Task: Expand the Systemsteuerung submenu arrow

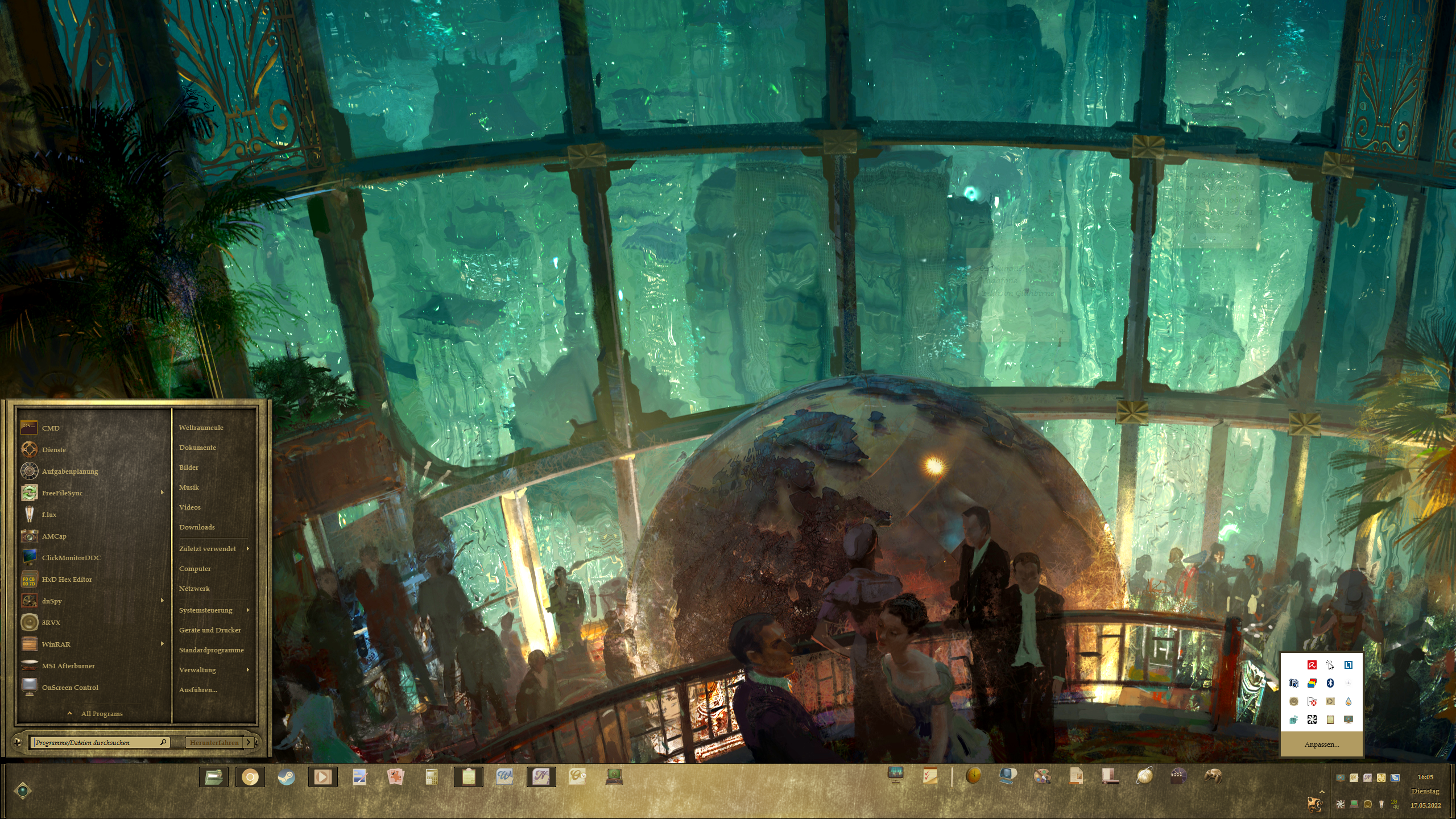Action: click(x=247, y=610)
